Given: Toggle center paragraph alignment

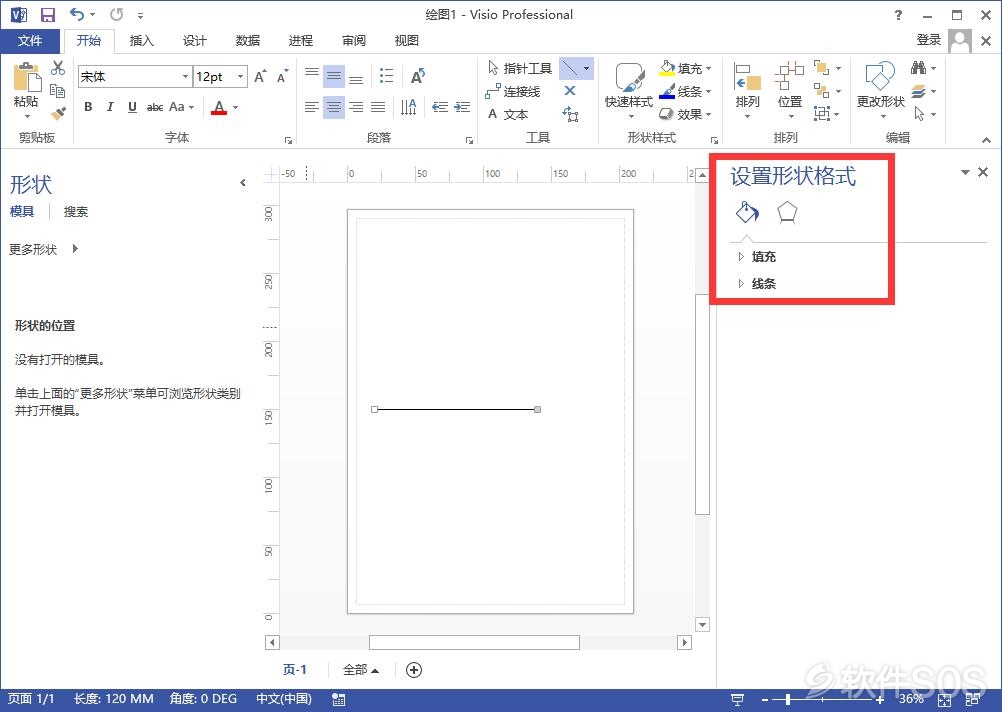Looking at the screenshot, I should tap(334, 107).
